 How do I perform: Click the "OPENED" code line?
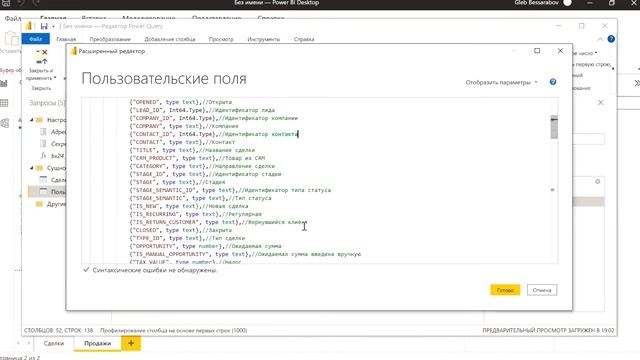point(180,102)
